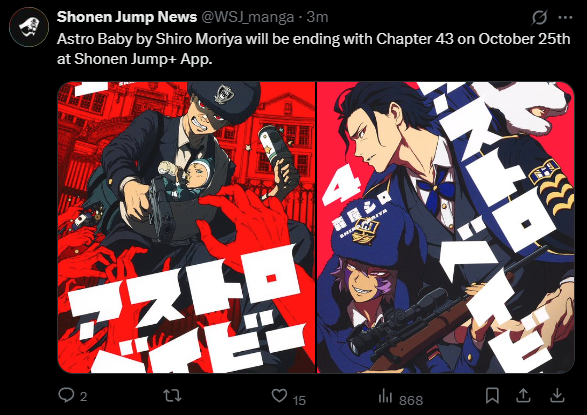Open the blue volume 4 cover image
Image resolution: width=587 pixels, height=415 pixels.
[x=445, y=227]
